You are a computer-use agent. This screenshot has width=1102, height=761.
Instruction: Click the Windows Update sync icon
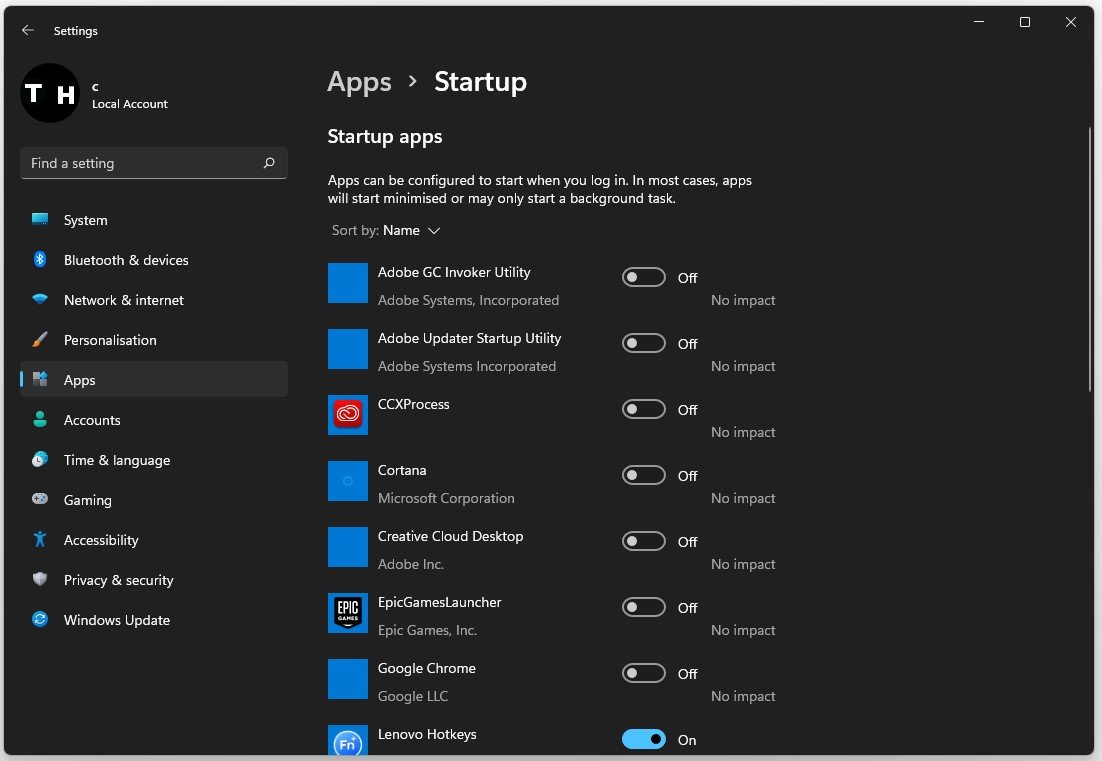(x=40, y=620)
